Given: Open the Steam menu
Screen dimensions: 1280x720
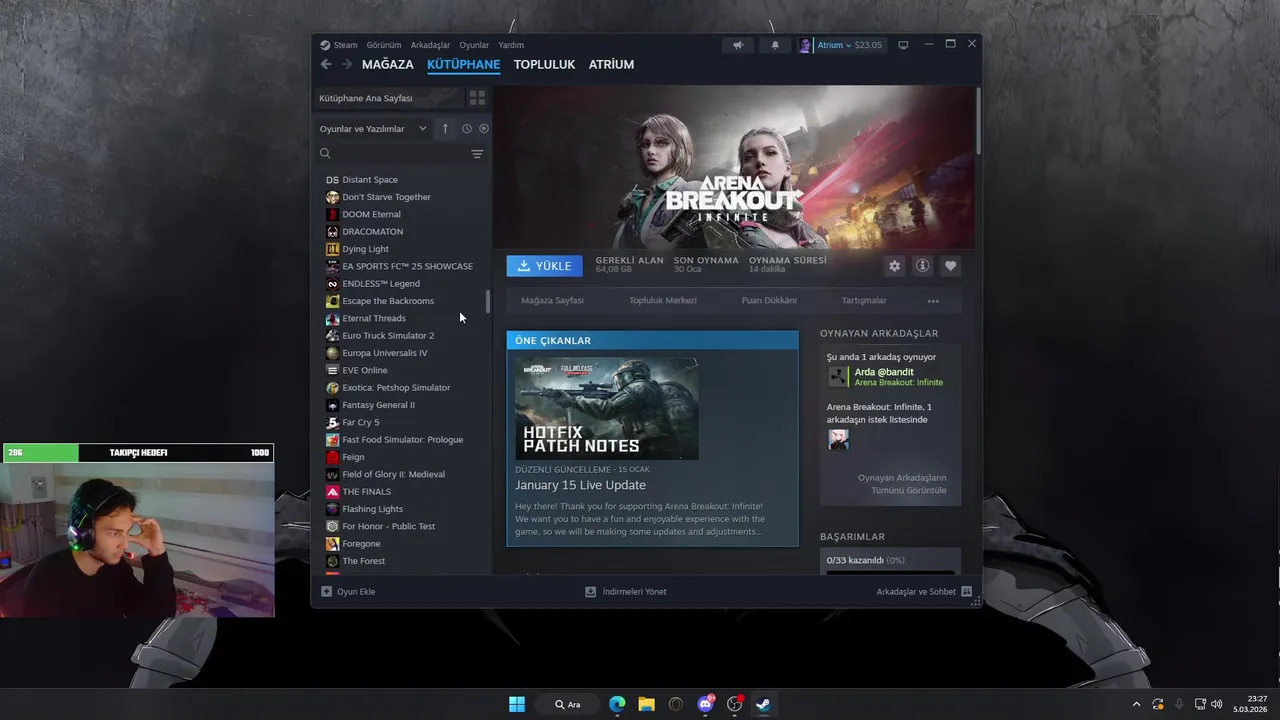Looking at the screenshot, I should pyautogui.click(x=345, y=45).
